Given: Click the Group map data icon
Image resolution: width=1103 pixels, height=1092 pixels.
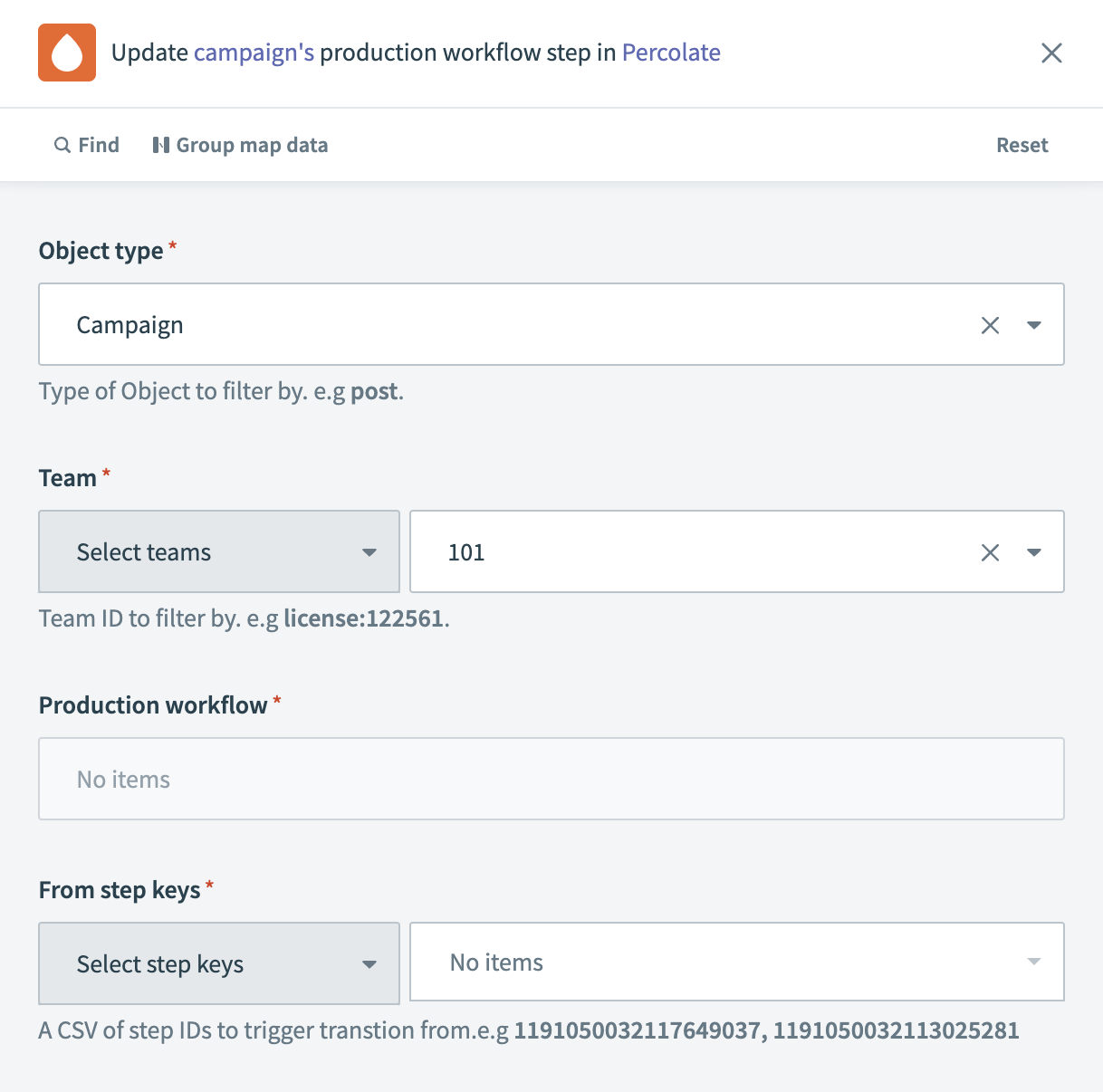Looking at the screenshot, I should point(161,145).
